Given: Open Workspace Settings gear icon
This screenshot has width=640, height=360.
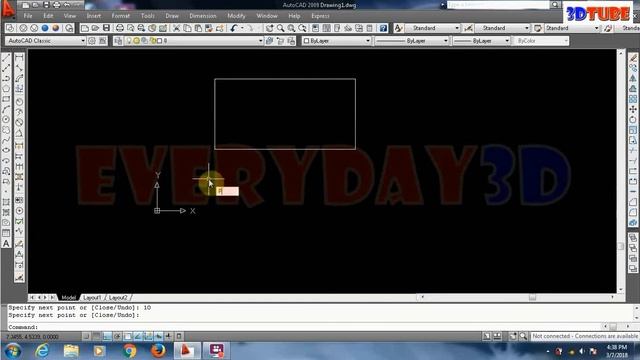Looking at the screenshot, I should coord(92,41).
